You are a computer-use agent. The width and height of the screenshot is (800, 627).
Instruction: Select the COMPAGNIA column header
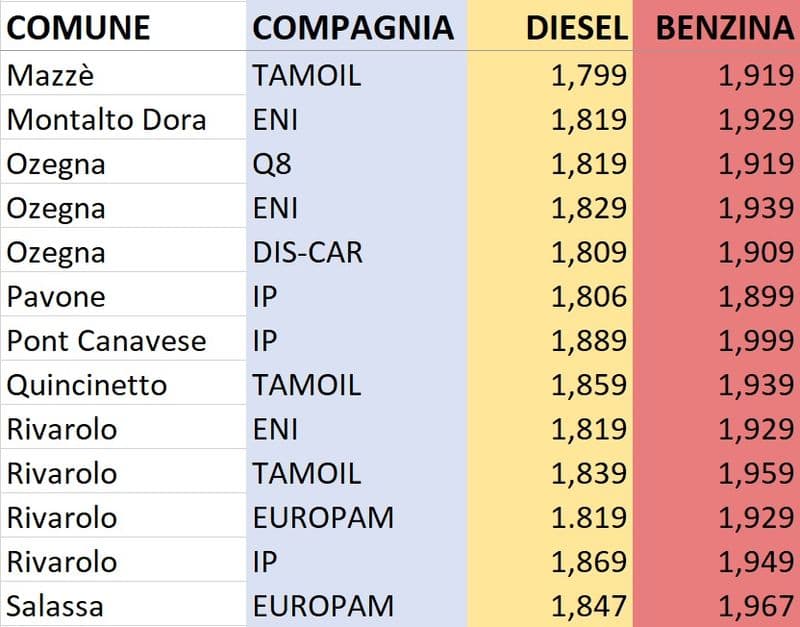pyautogui.click(x=352, y=28)
